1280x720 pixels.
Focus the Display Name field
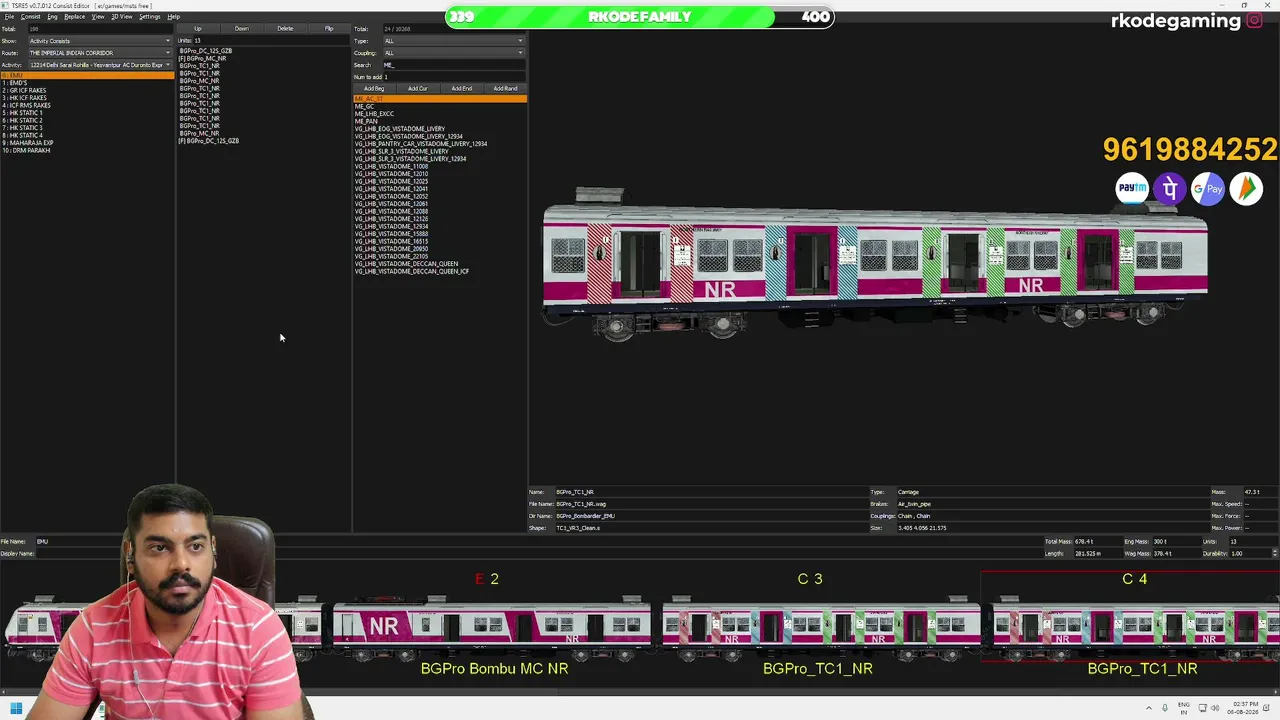(x=538, y=553)
